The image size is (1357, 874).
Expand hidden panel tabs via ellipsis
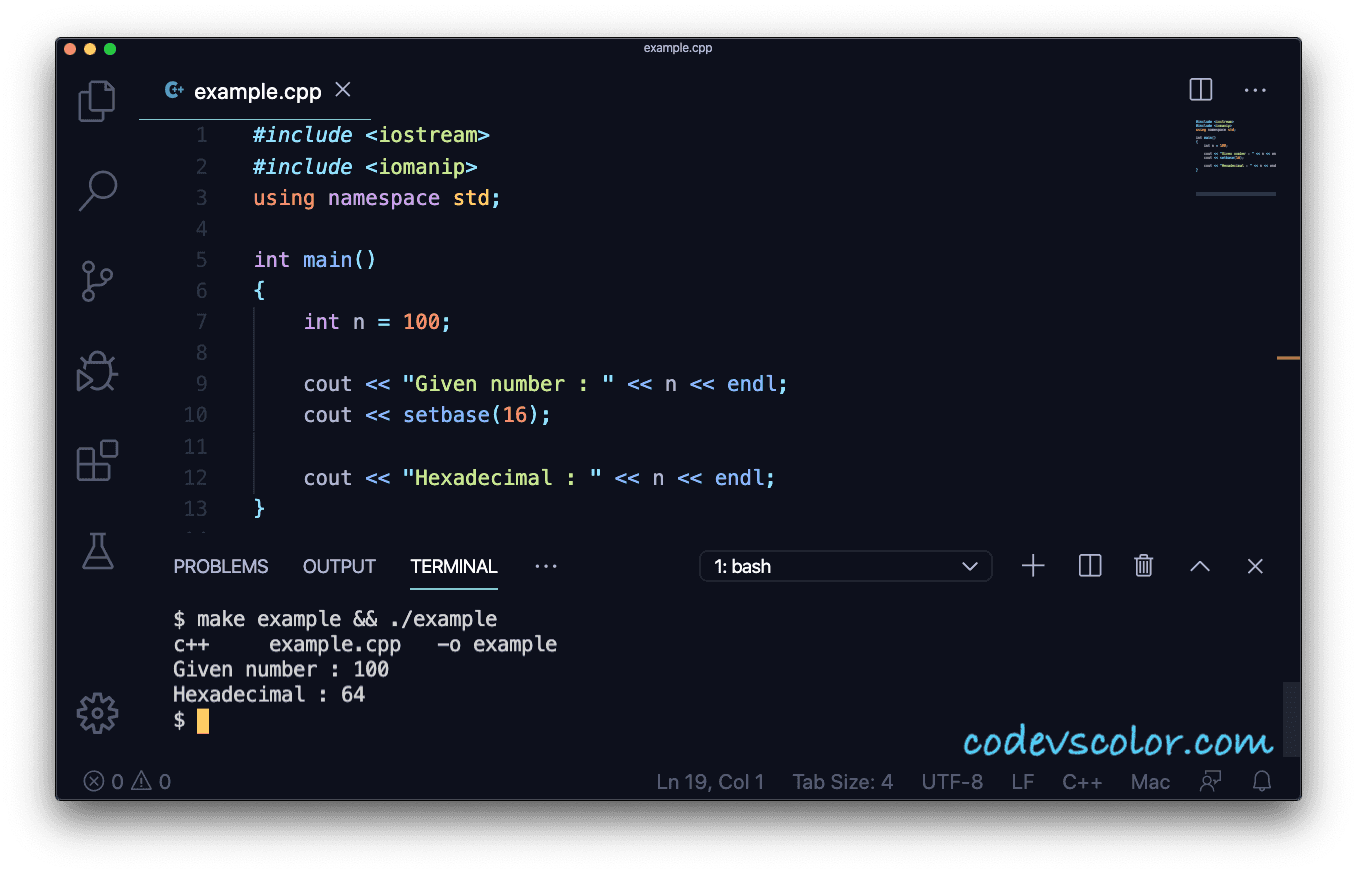[x=545, y=566]
